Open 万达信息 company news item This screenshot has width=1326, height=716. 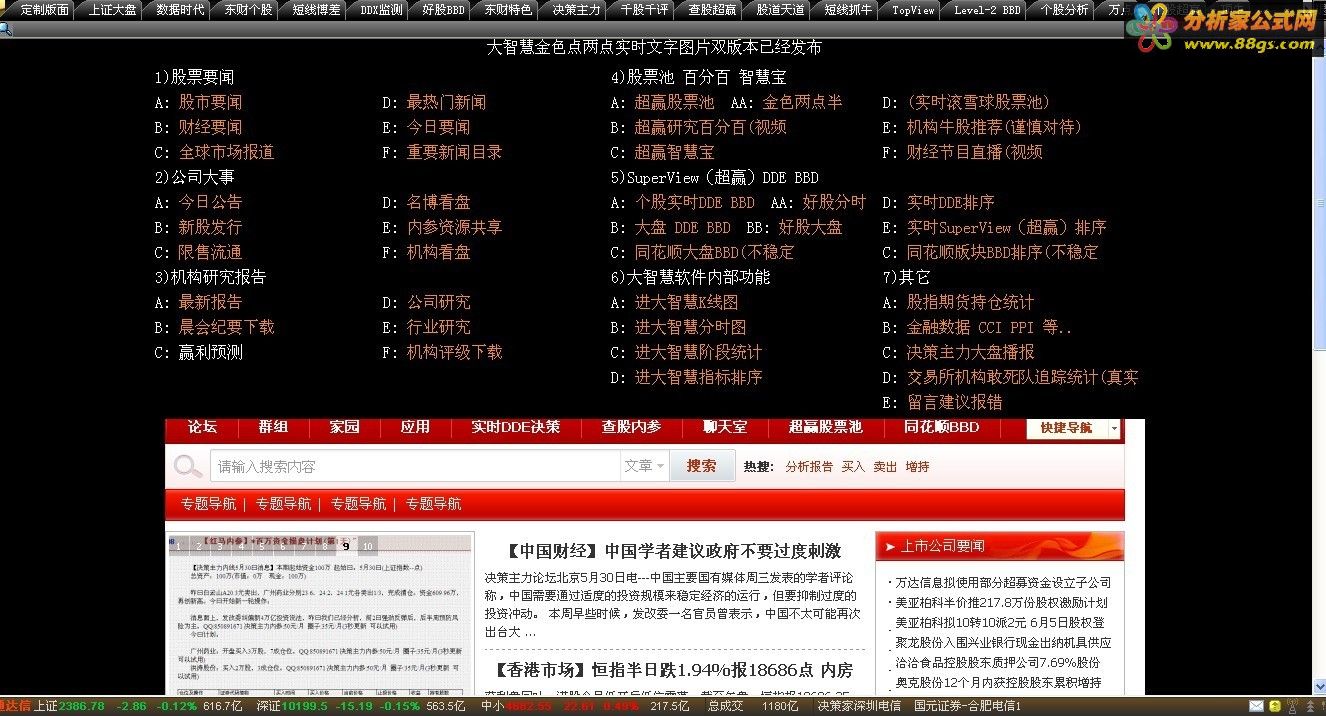point(1003,582)
